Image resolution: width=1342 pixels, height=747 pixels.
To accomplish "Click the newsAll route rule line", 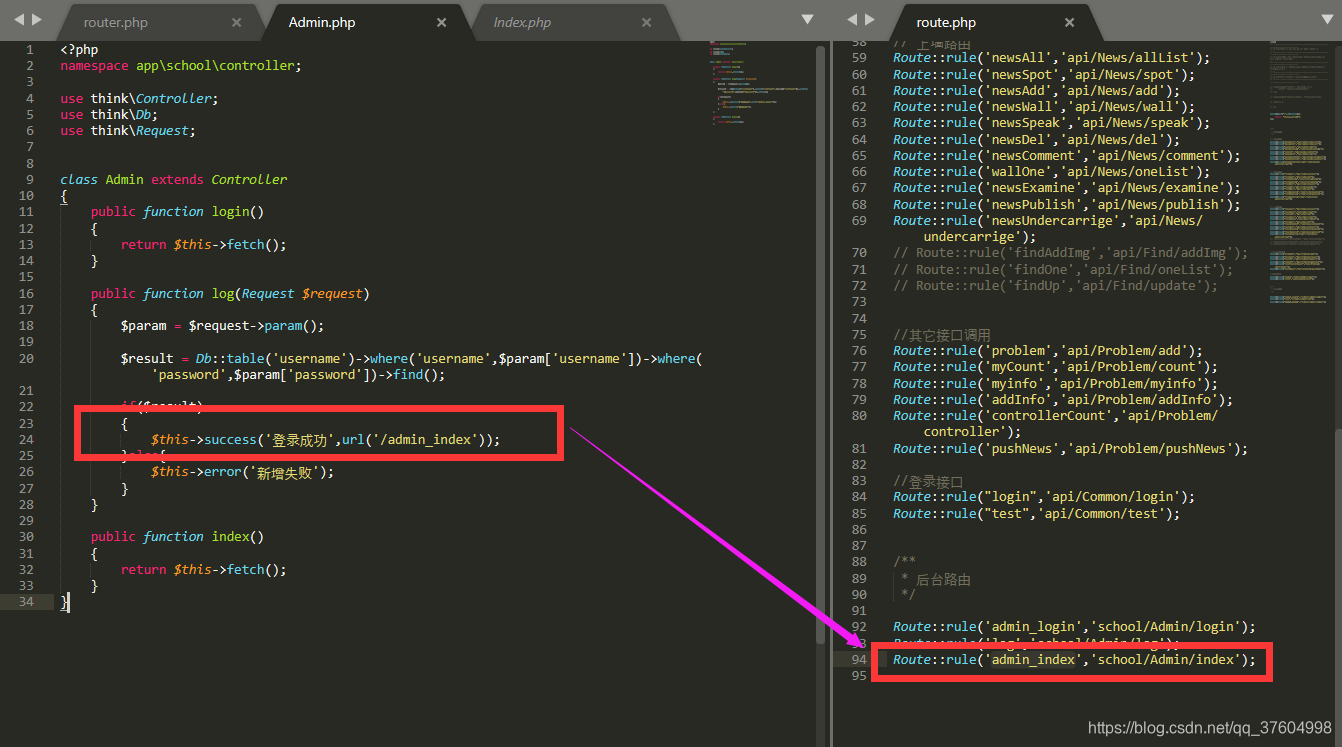I will pyautogui.click(x=1051, y=58).
